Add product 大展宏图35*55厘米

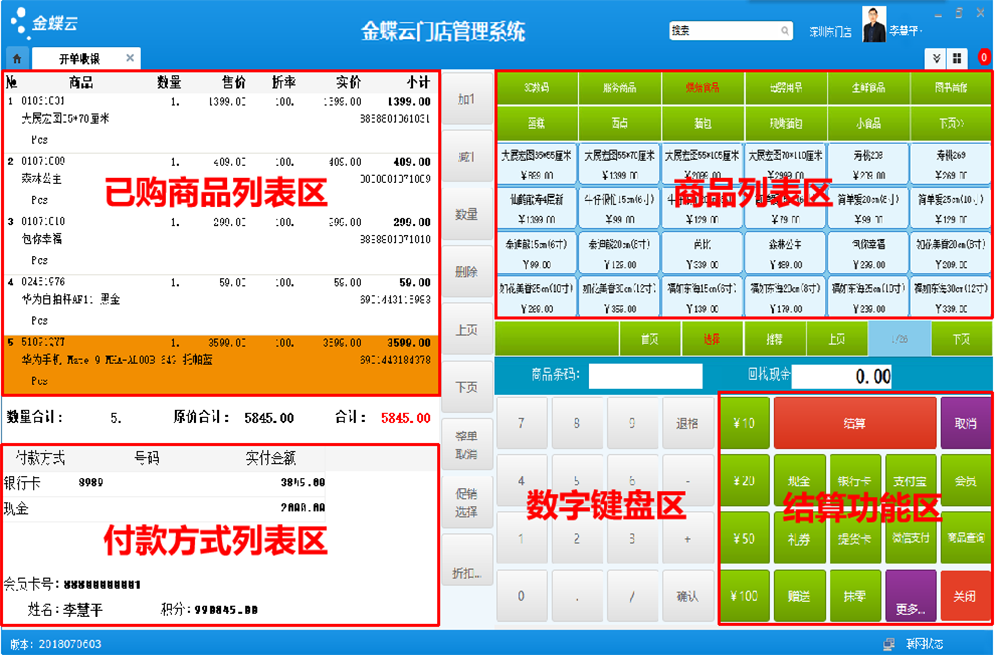click(536, 164)
